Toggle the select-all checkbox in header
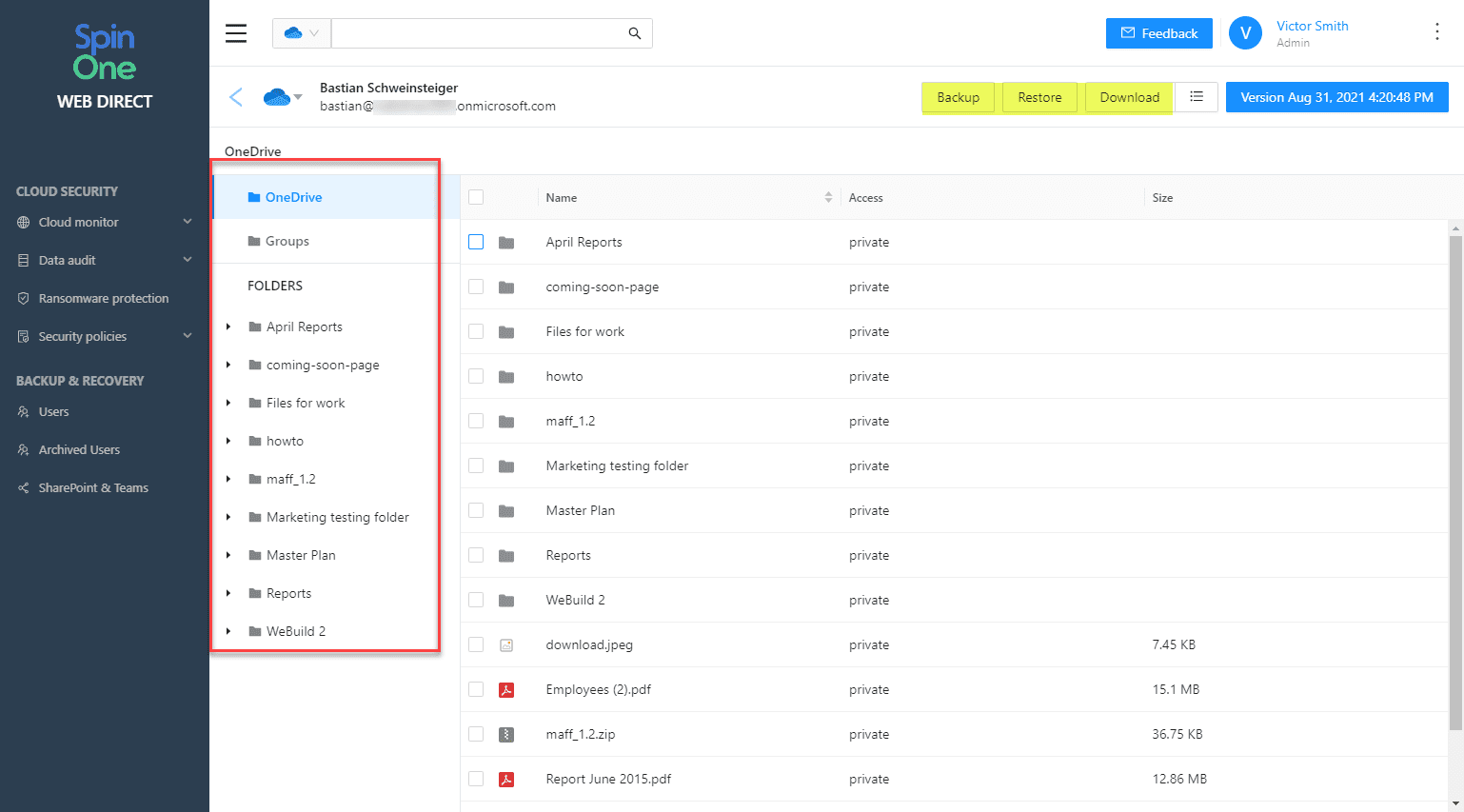Screen dimensions: 1464x812 pos(476,198)
